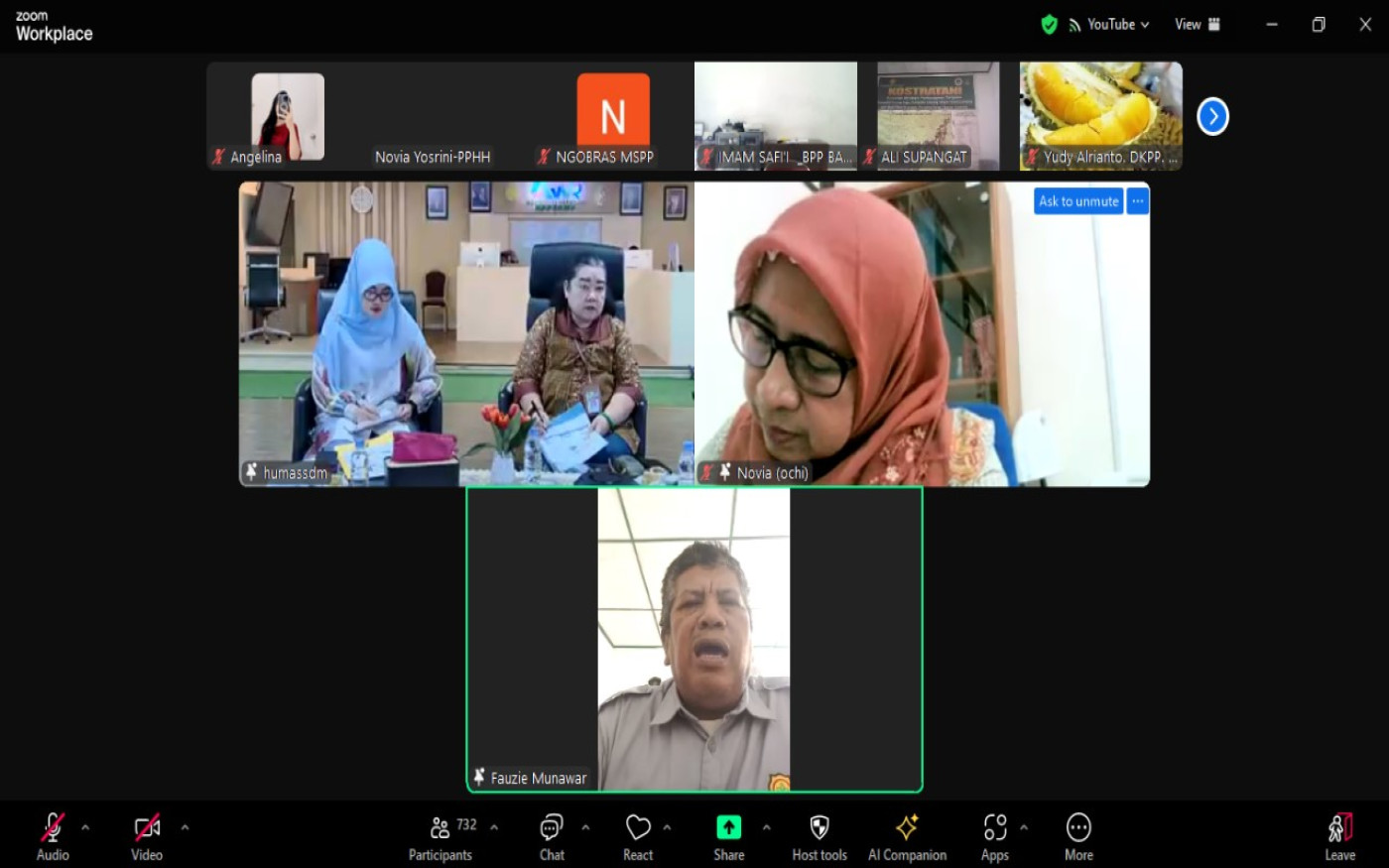1389x868 pixels.
Task: Open the YouTube live stream dropdown
Action: coord(1111,25)
